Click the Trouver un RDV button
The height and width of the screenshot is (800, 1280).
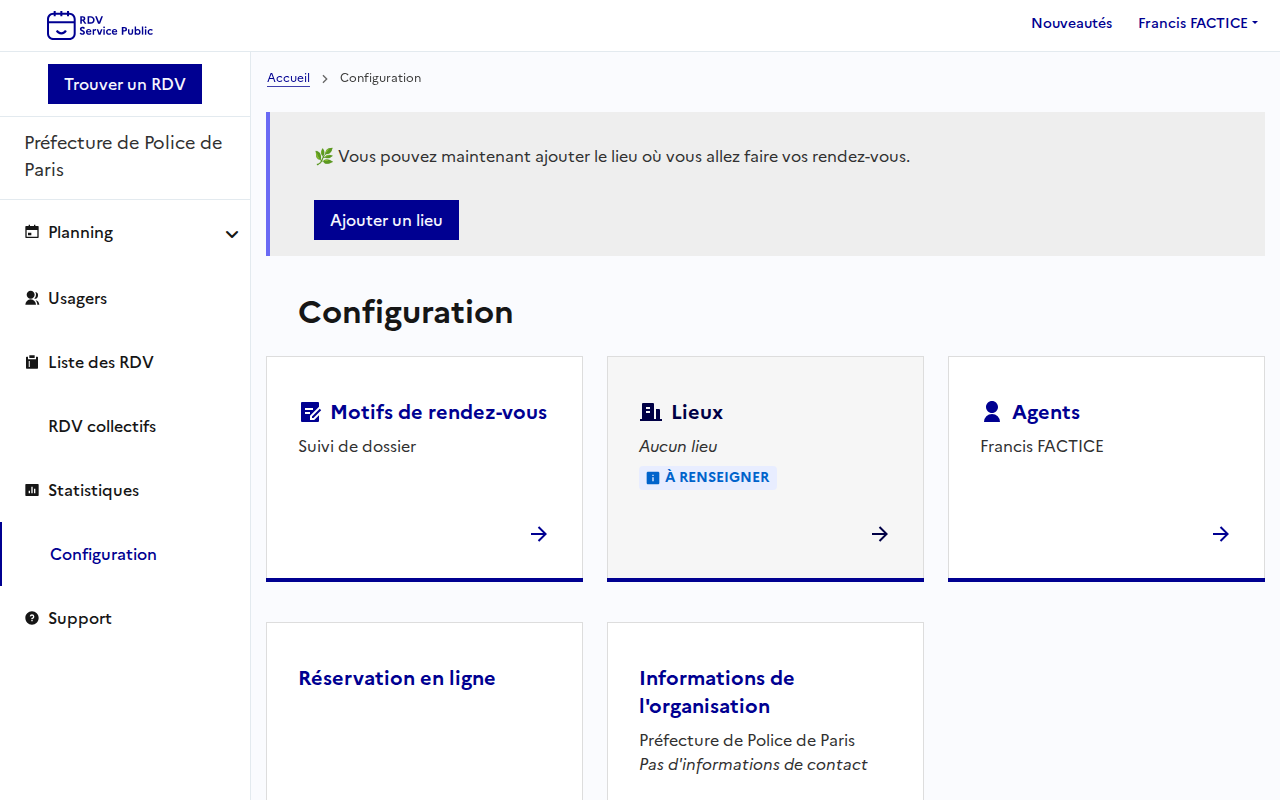125,84
